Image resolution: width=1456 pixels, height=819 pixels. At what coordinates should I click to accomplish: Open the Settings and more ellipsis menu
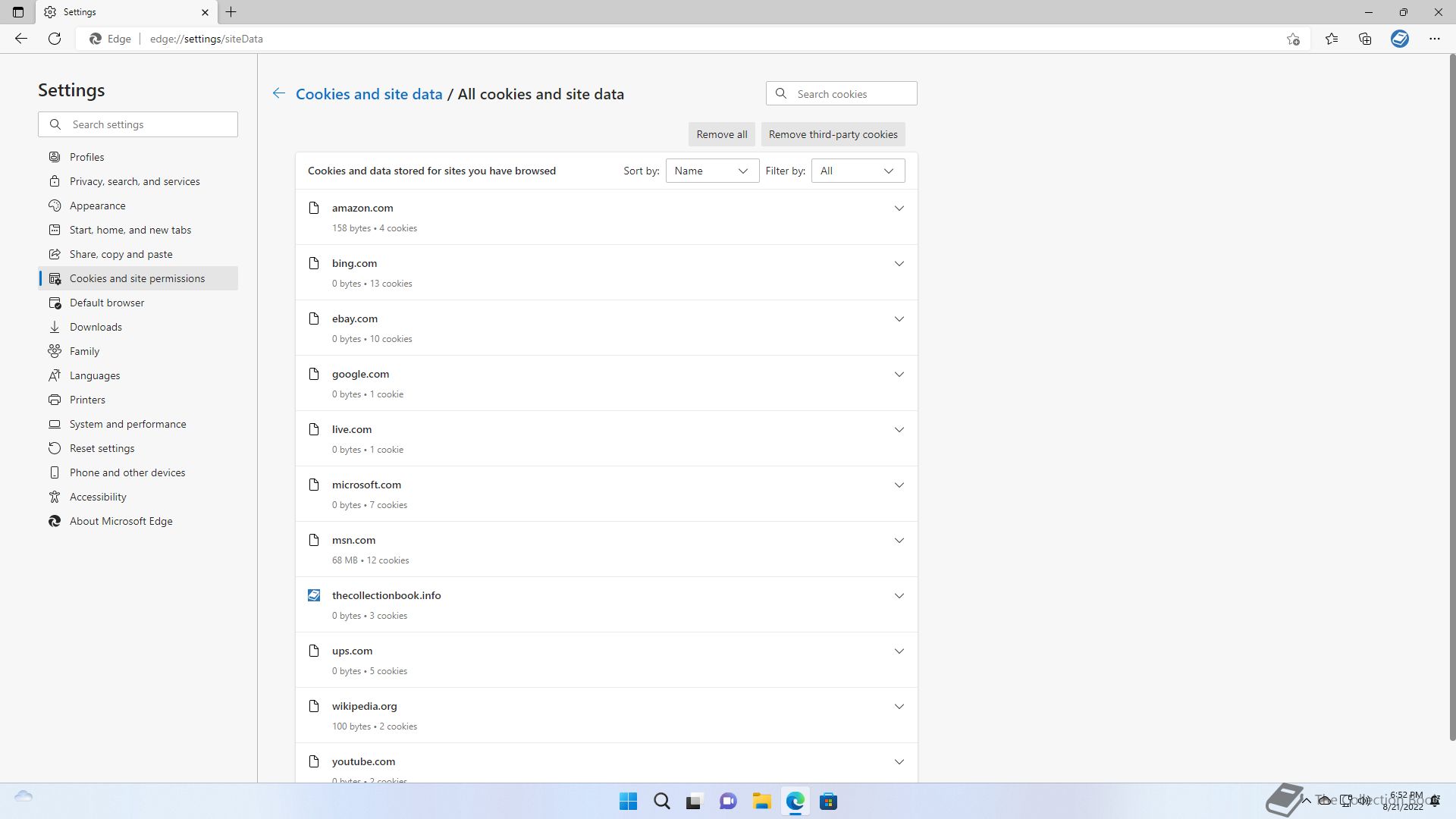tap(1435, 39)
